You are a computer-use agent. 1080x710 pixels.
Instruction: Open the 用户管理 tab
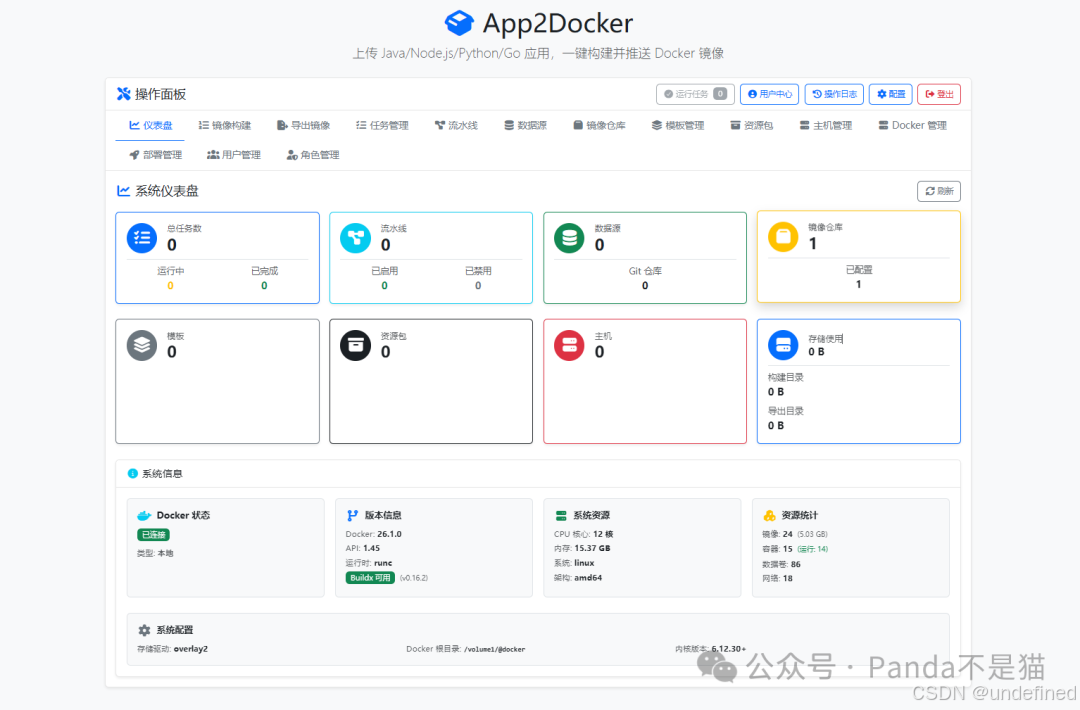click(234, 155)
